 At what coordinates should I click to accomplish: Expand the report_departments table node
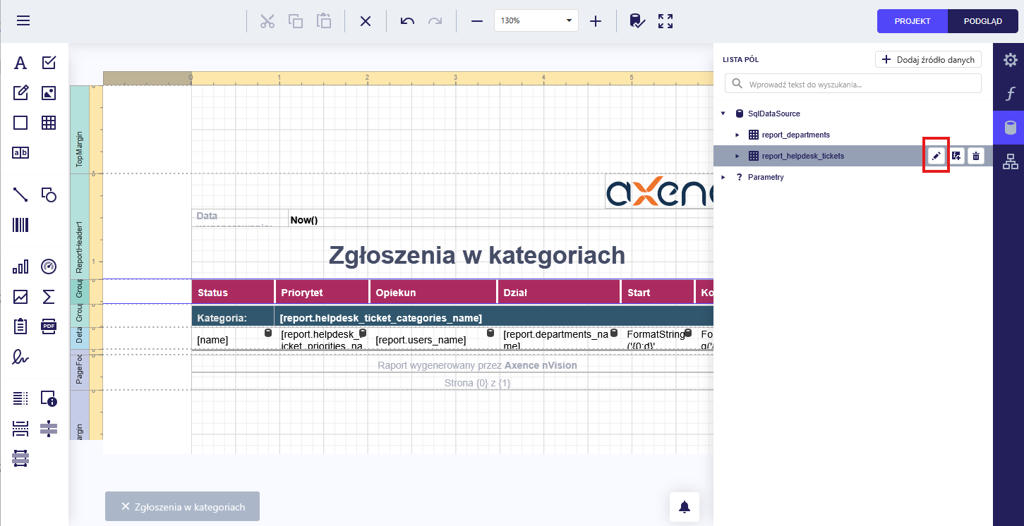(737, 135)
